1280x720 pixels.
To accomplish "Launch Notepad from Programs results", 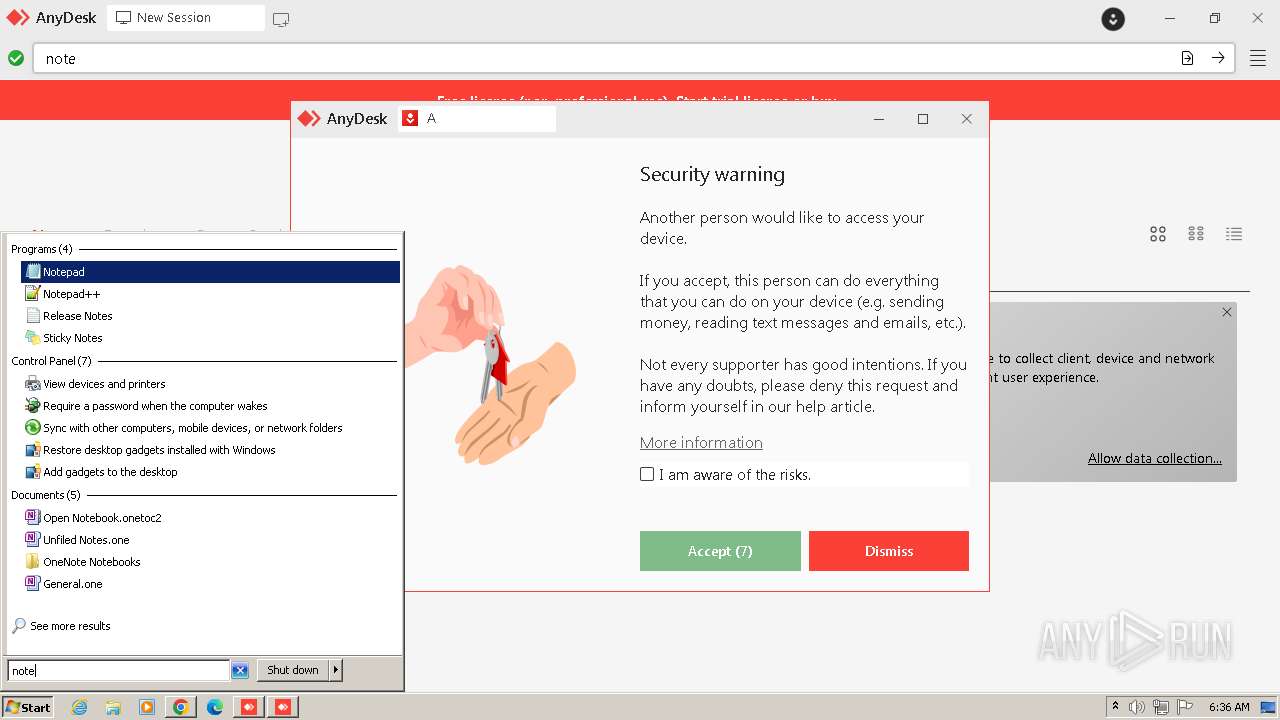I will [210, 272].
